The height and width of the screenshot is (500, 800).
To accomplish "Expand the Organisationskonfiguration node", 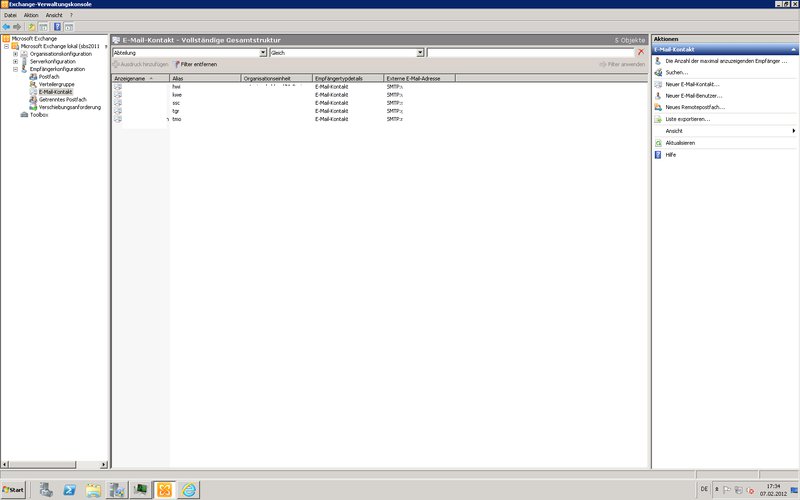I will pyautogui.click(x=15, y=54).
